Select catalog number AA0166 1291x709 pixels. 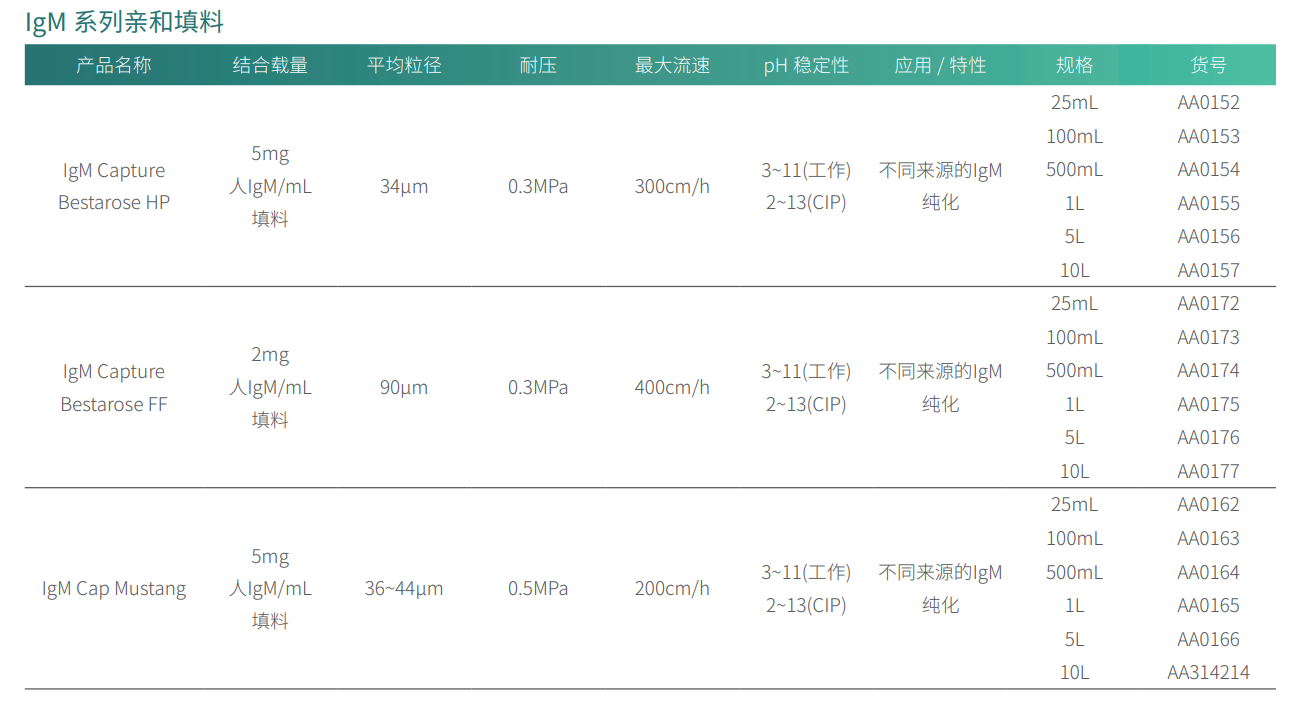click(x=1208, y=639)
